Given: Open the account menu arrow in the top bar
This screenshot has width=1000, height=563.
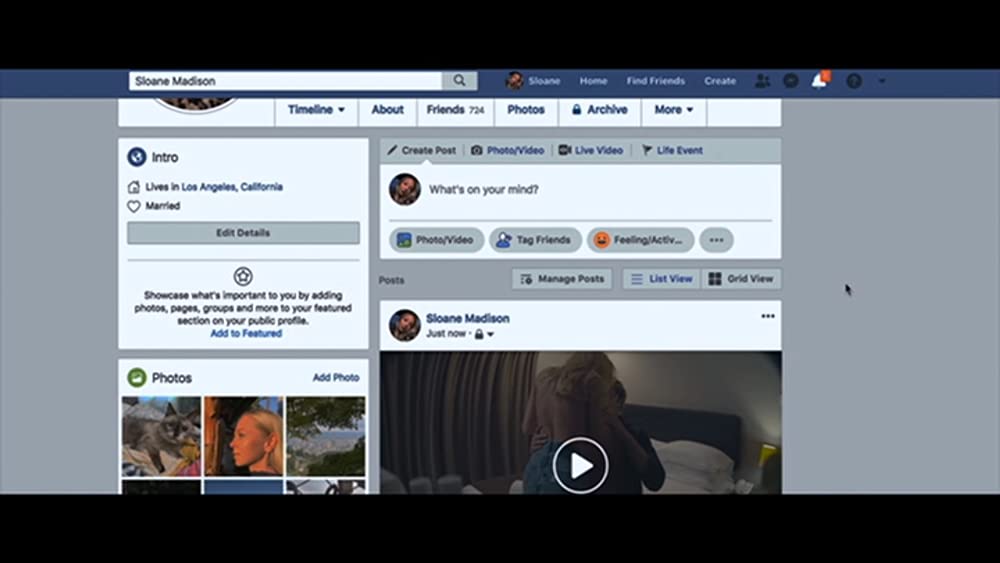Looking at the screenshot, I should tap(881, 81).
